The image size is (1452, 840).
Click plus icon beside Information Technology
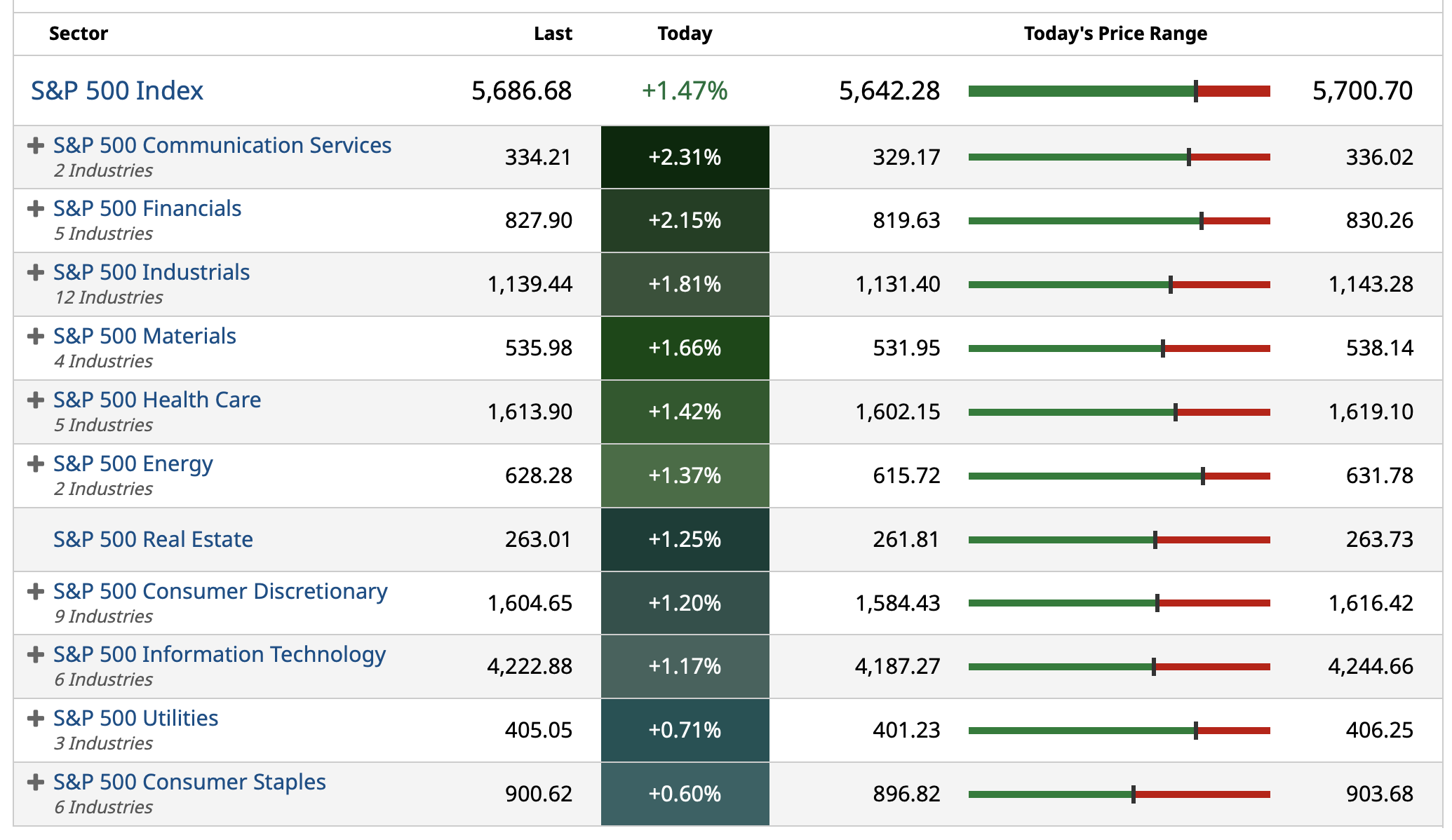point(35,655)
